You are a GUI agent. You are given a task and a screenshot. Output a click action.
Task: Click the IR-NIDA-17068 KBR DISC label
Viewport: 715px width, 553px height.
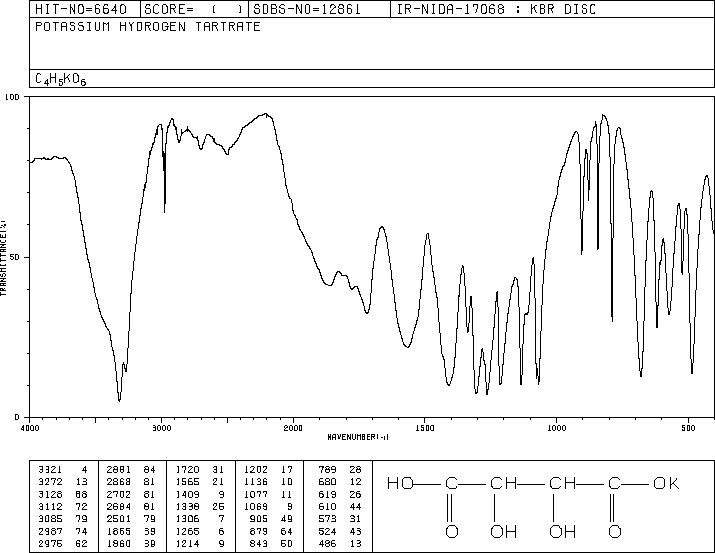496,9
